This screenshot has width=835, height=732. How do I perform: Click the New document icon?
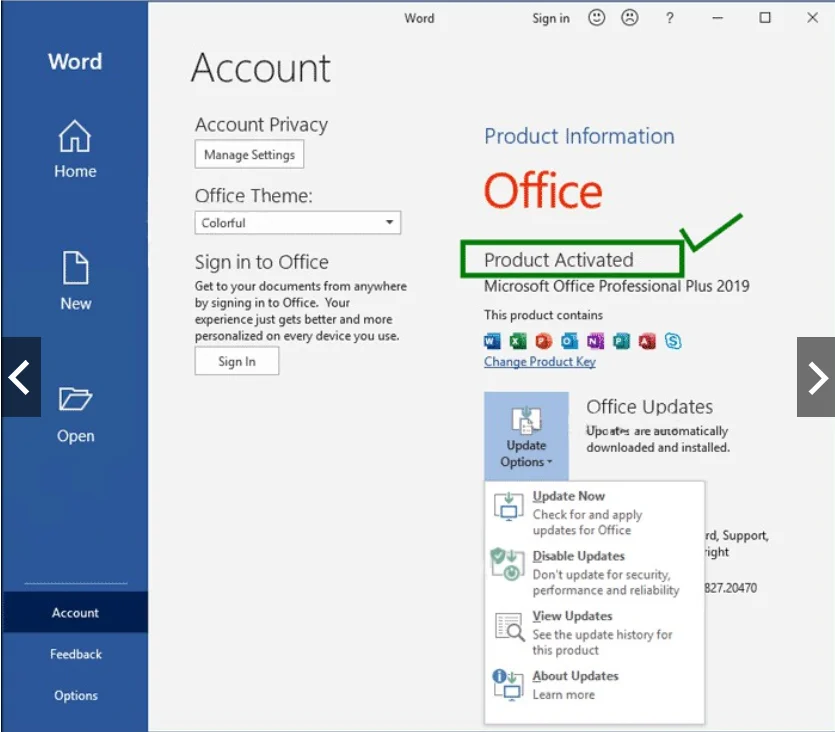[75, 268]
